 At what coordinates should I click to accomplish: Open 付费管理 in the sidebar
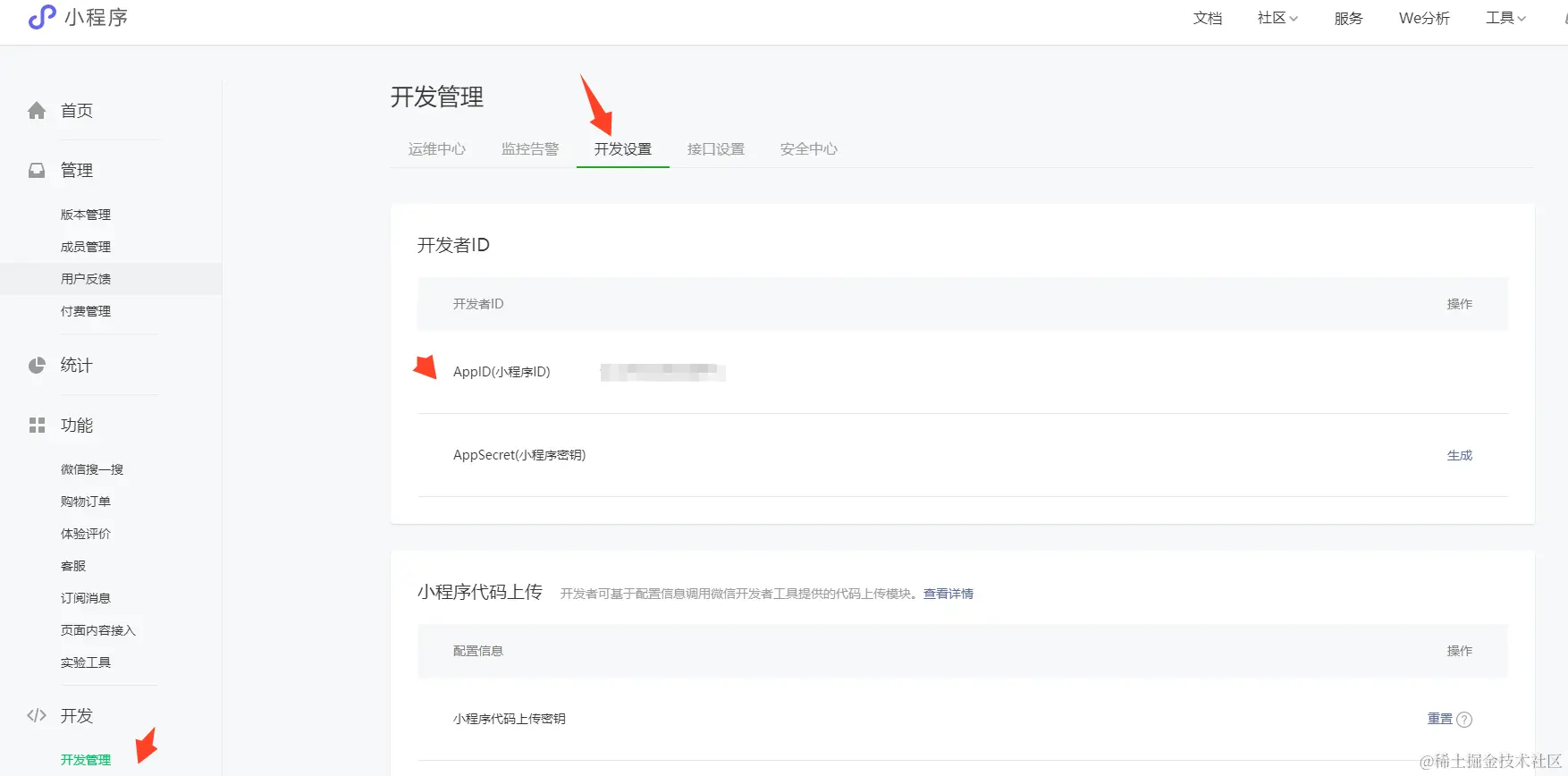click(86, 311)
